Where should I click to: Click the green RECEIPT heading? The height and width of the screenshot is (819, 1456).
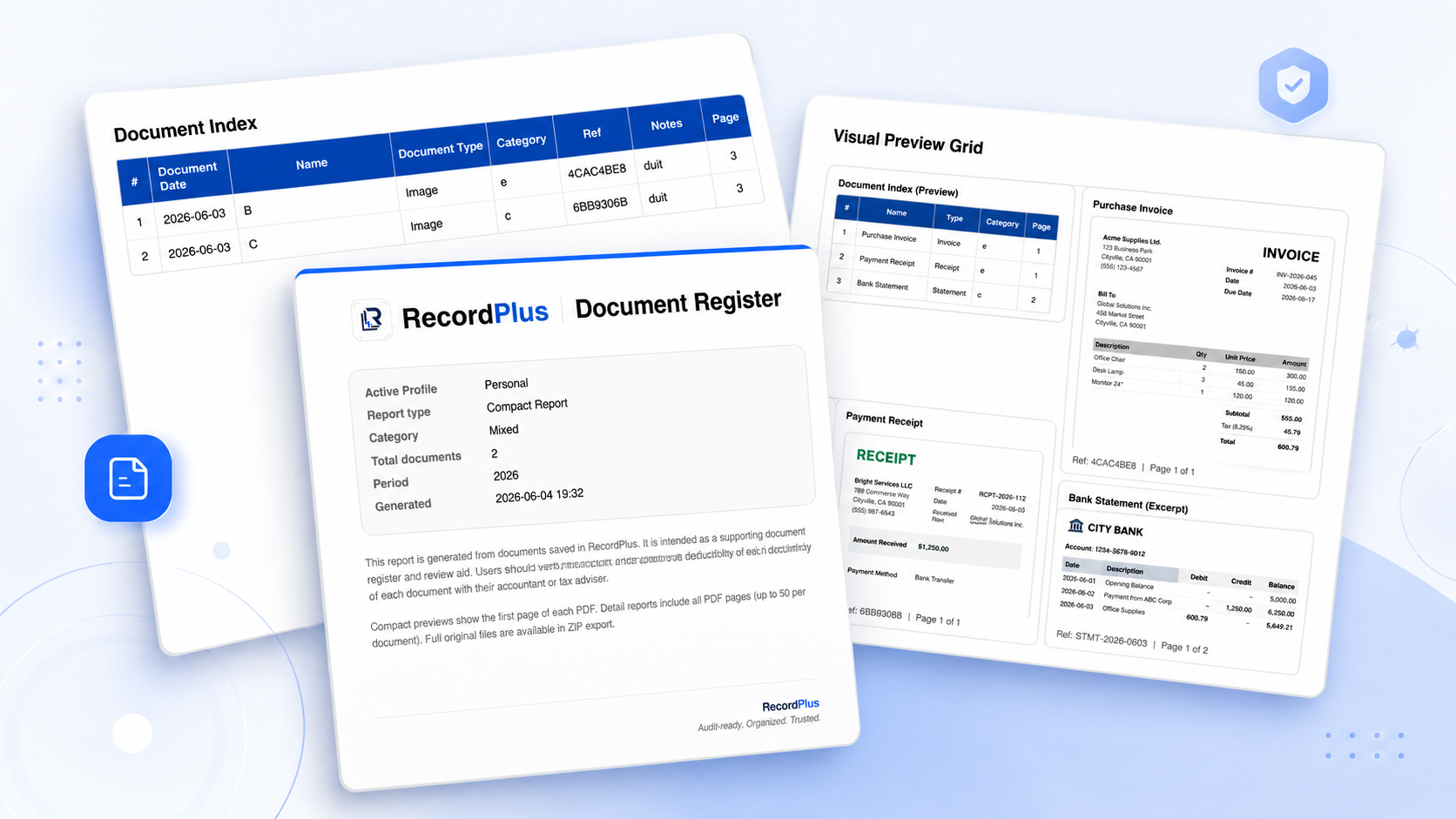pos(886,457)
